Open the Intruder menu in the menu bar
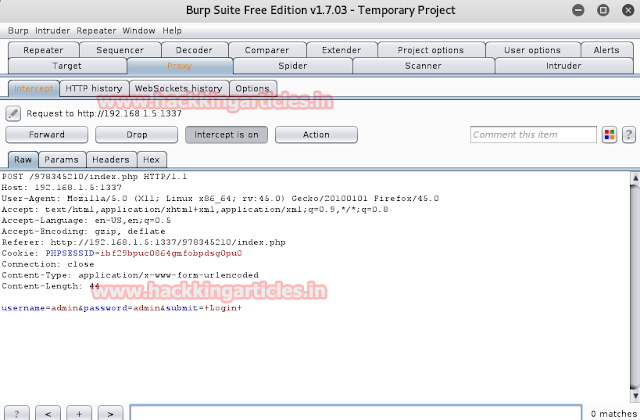The image size is (640, 420). pos(53,31)
